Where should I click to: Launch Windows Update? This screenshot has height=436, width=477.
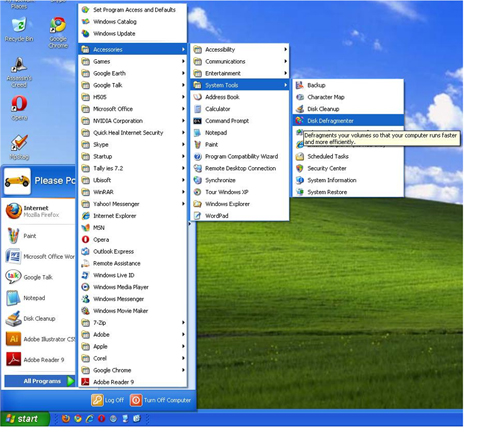(132, 34)
